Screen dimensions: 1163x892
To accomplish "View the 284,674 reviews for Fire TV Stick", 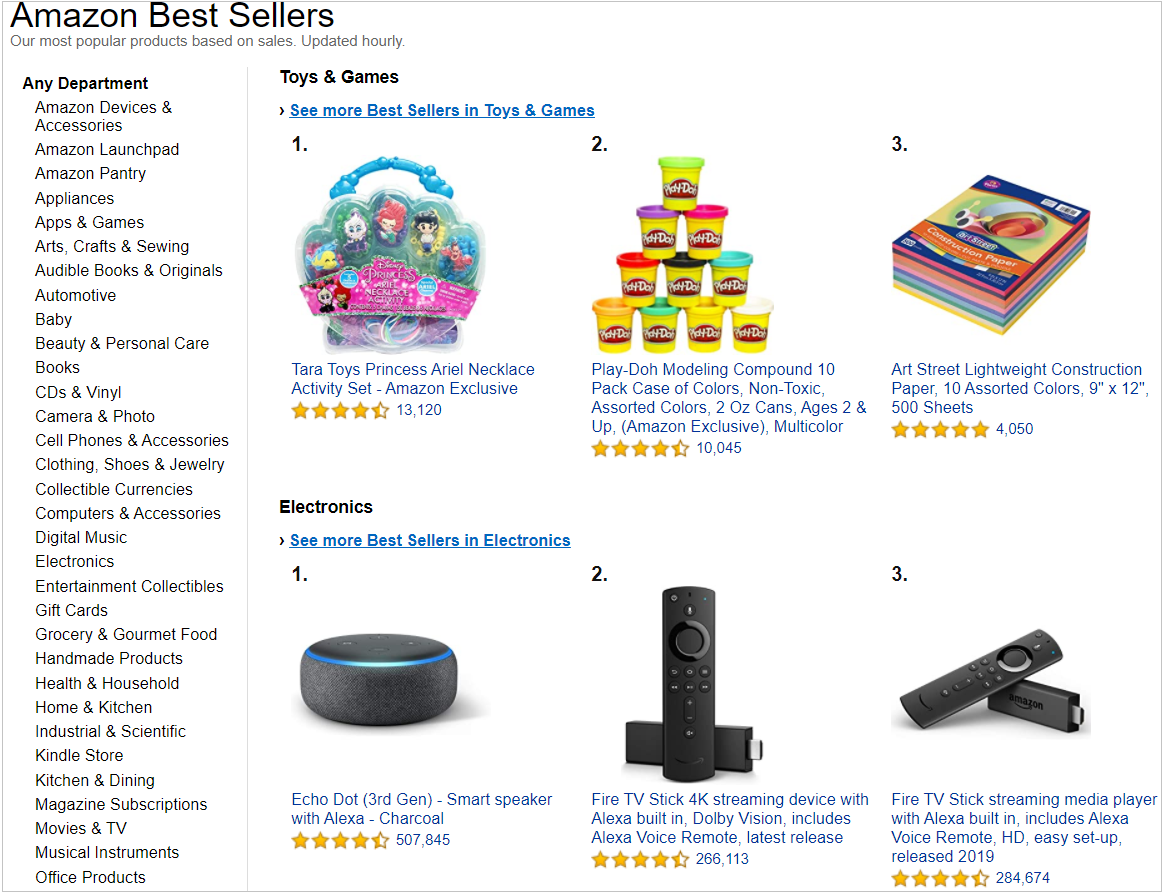I will click(x=1023, y=878).
